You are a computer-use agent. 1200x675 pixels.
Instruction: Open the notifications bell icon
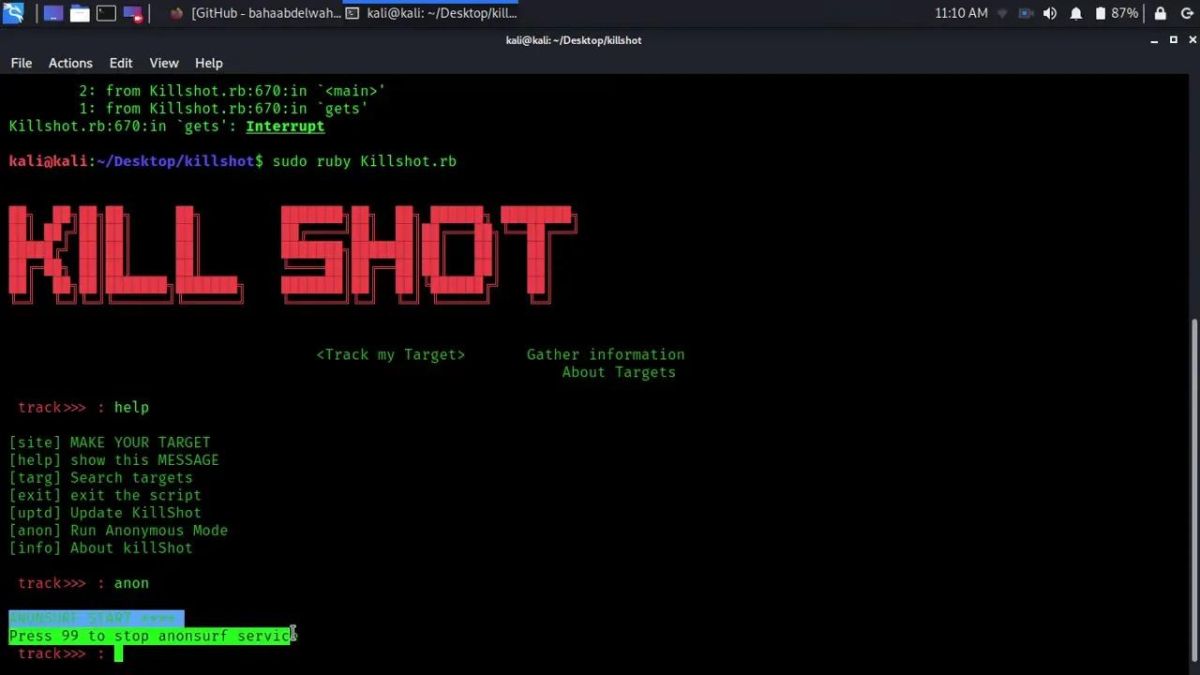[1076, 13]
